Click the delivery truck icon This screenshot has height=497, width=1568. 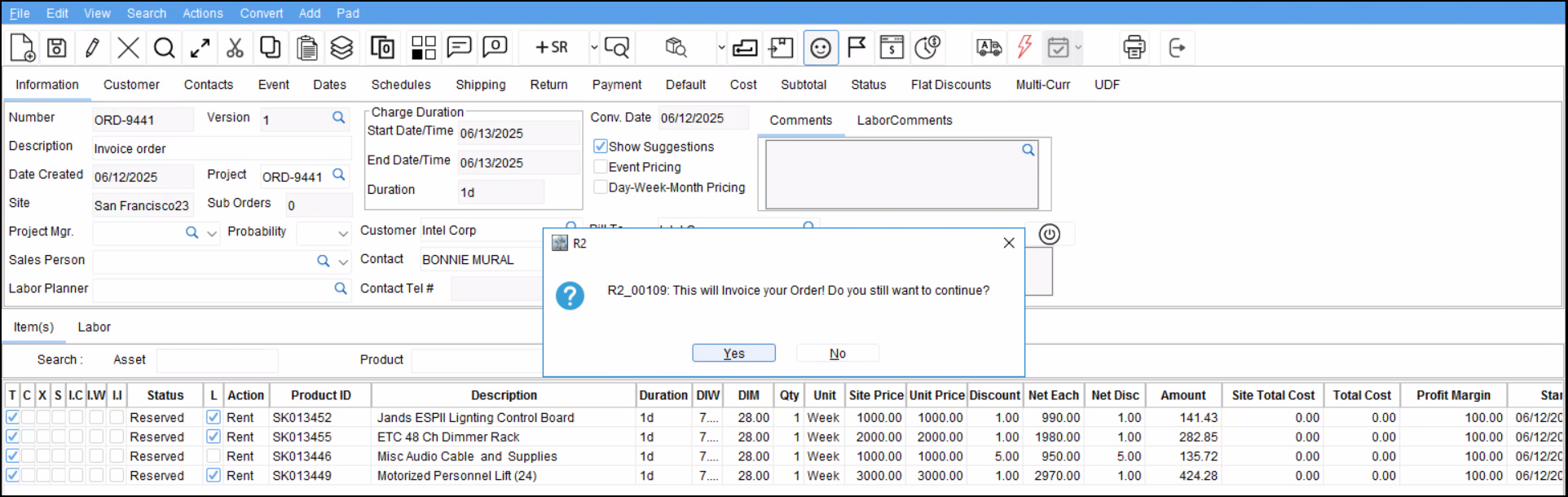pyautogui.click(x=989, y=48)
